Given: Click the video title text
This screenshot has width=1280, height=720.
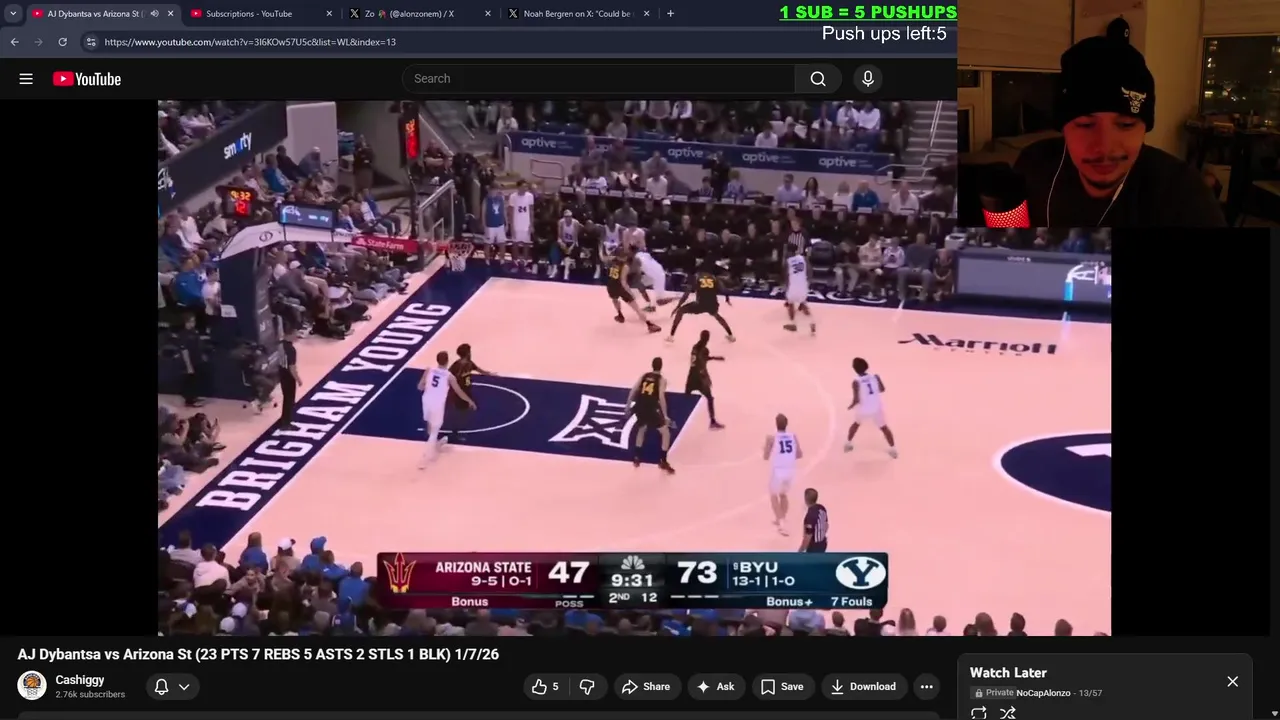Looking at the screenshot, I should (x=258, y=654).
